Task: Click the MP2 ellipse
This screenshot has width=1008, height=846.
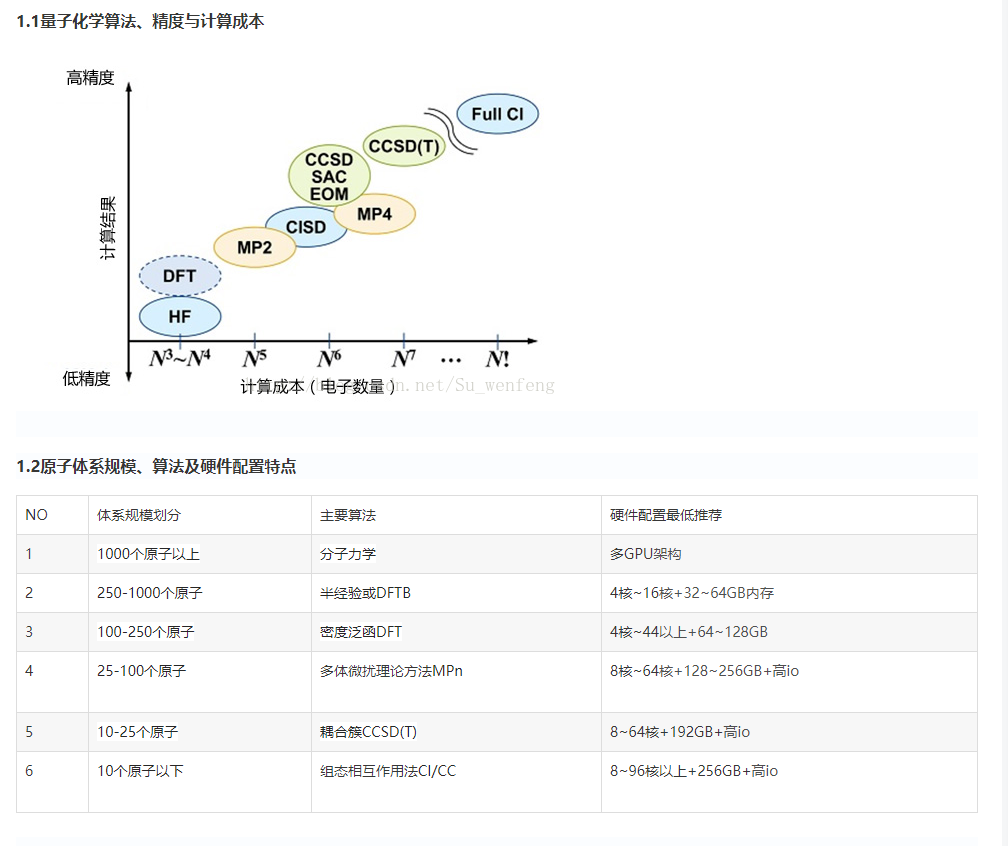Action: tap(255, 245)
